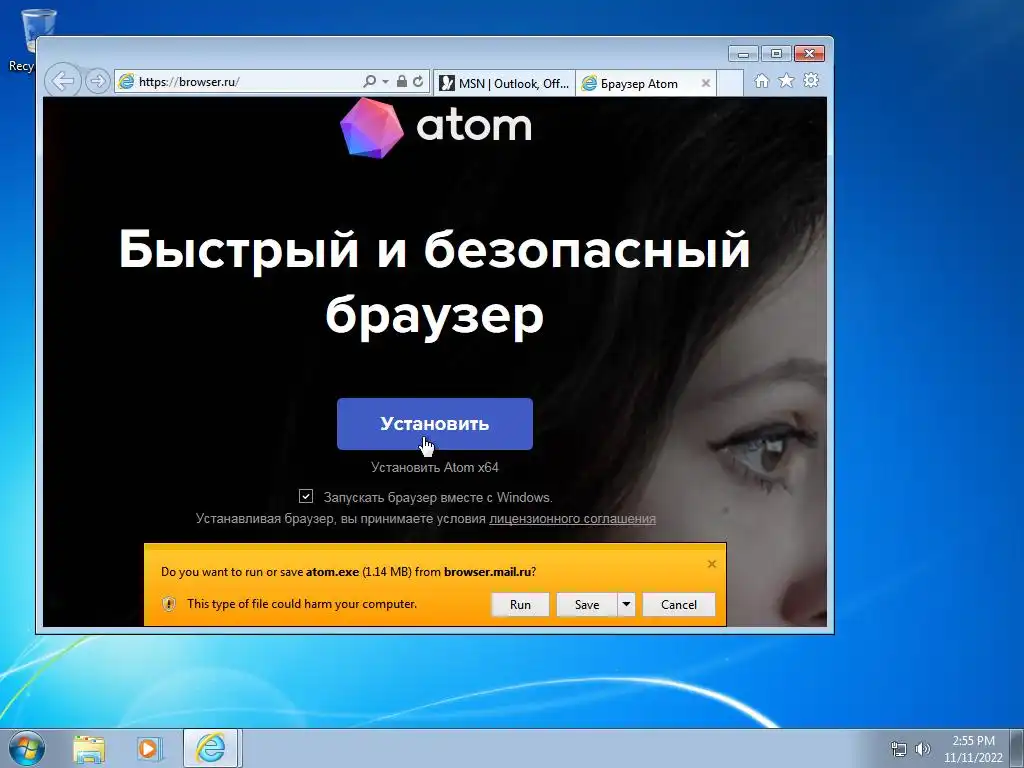Image resolution: width=1024 pixels, height=768 pixels.
Task: Maximize the Internet Explorer window
Action: pyautogui.click(x=776, y=54)
